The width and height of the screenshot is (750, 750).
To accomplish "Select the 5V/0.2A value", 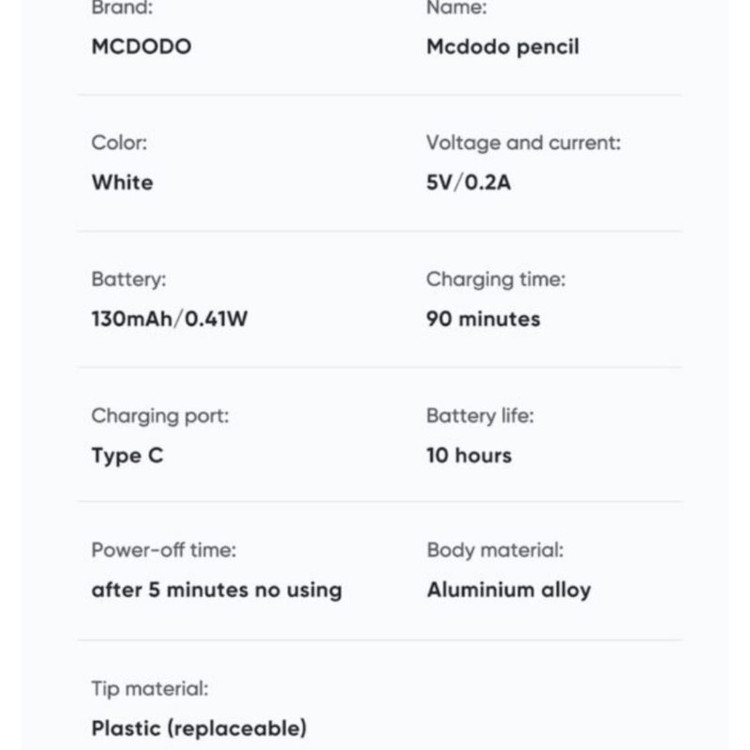I will 468,182.
